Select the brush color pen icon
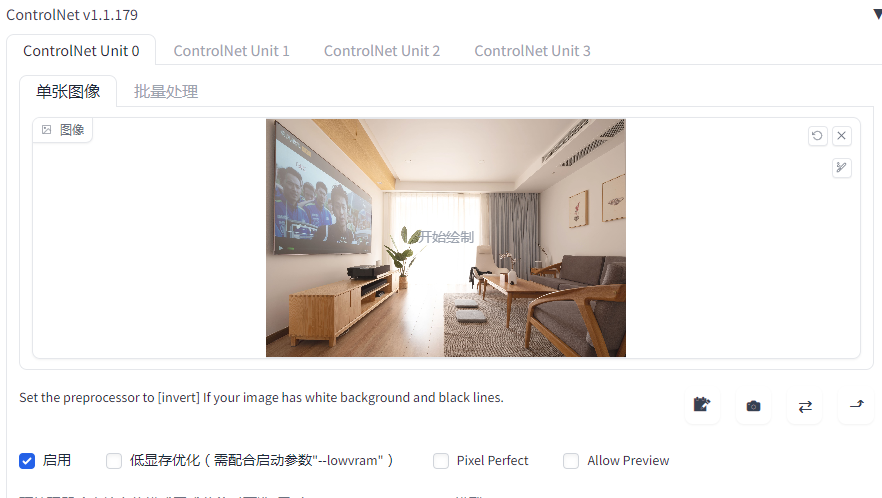 click(x=842, y=168)
